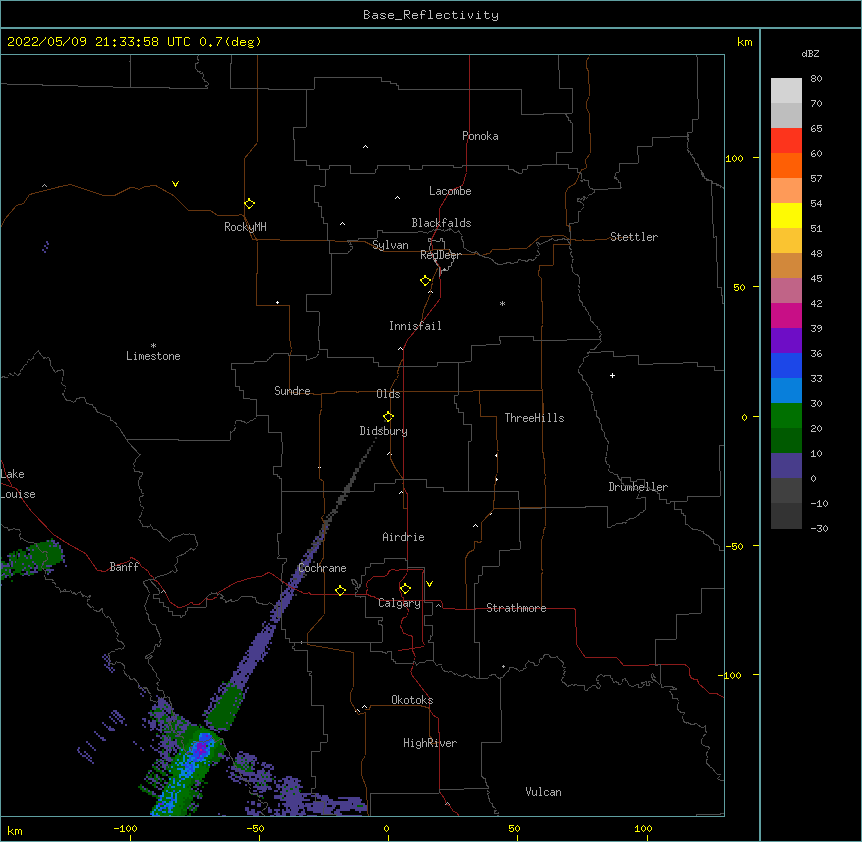Click the Base_Reflectivity title text
This screenshot has width=862, height=842.
click(431, 15)
